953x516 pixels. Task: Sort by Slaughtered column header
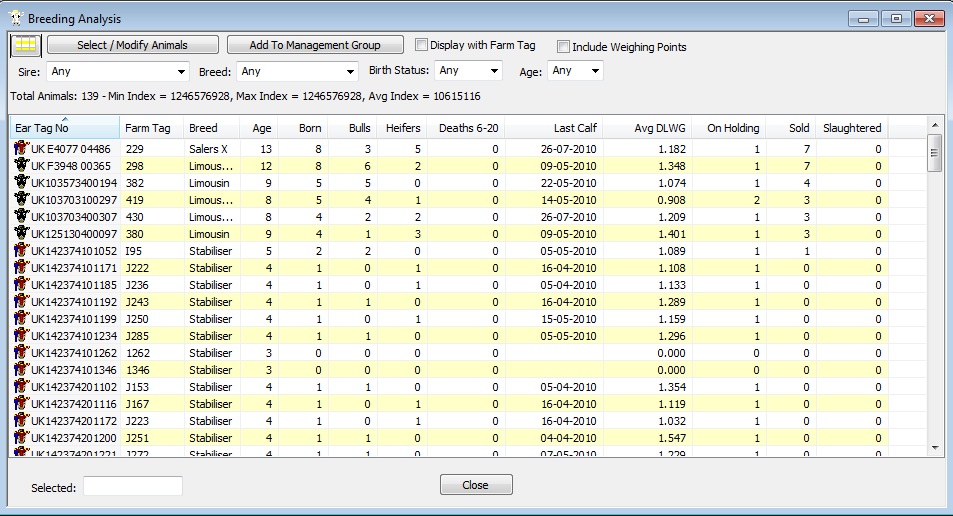[x=852, y=128]
